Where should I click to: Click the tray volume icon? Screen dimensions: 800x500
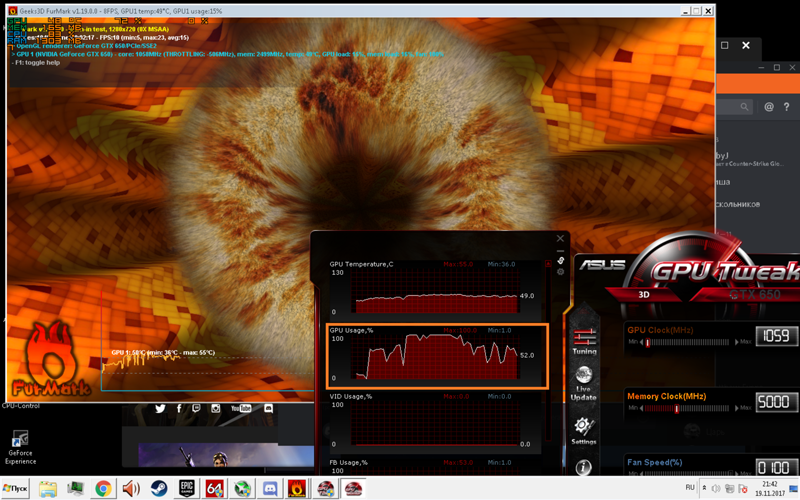point(716,488)
